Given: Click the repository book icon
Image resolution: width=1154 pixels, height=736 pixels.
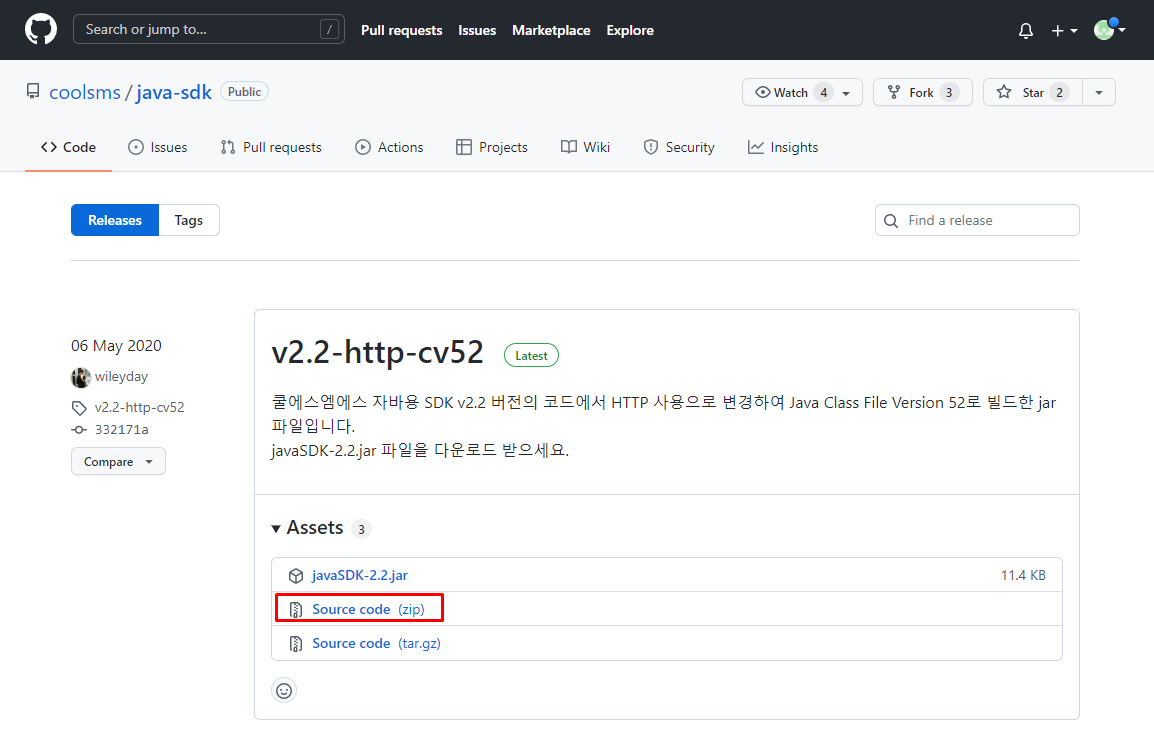Looking at the screenshot, I should pos(33,91).
